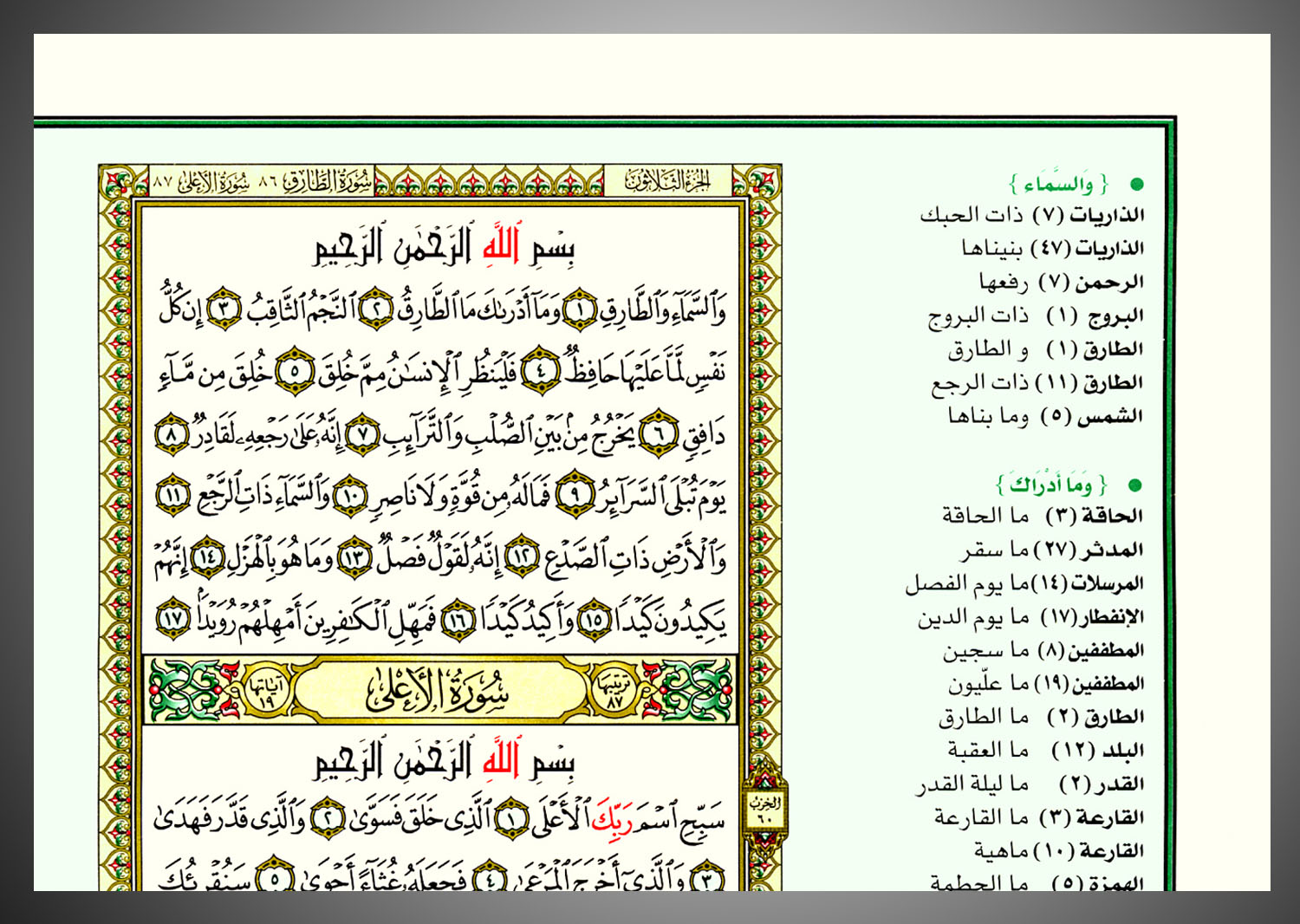
Task: Click index row الطارق (١) و الطارق
Action: [x=1045, y=349]
